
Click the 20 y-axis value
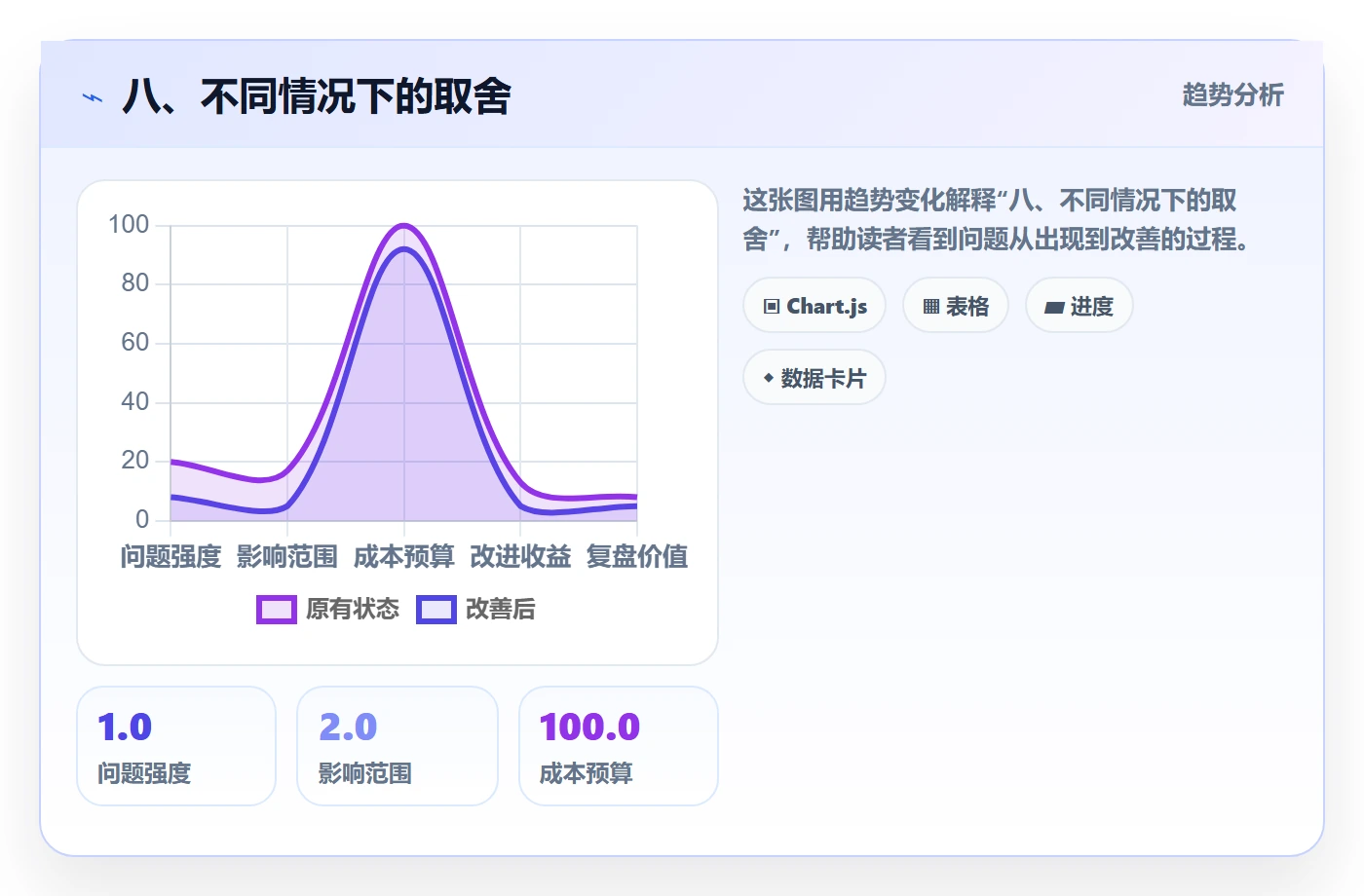click(x=135, y=461)
